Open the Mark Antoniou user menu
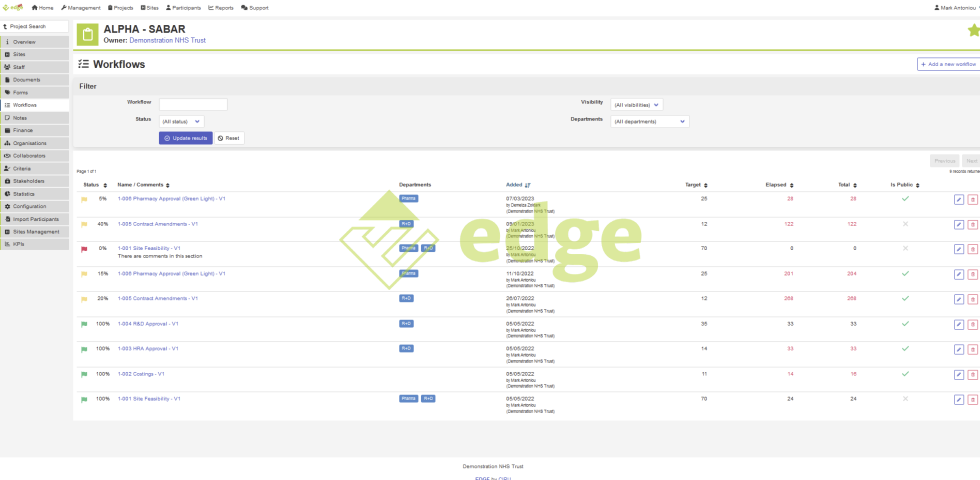 (956, 8)
